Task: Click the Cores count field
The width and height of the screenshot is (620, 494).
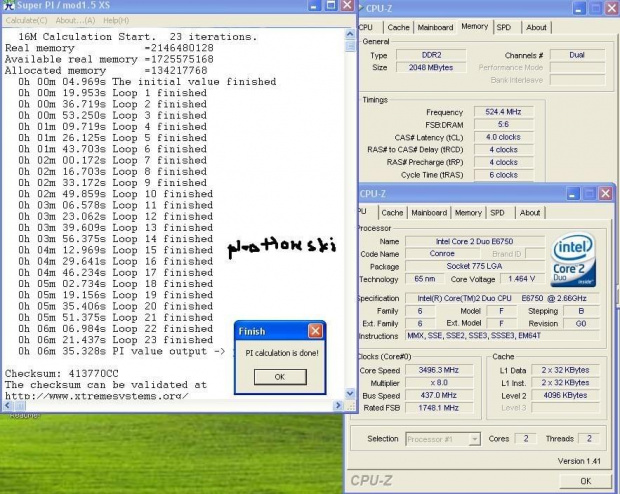Action: pyautogui.click(x=526, y=439)
